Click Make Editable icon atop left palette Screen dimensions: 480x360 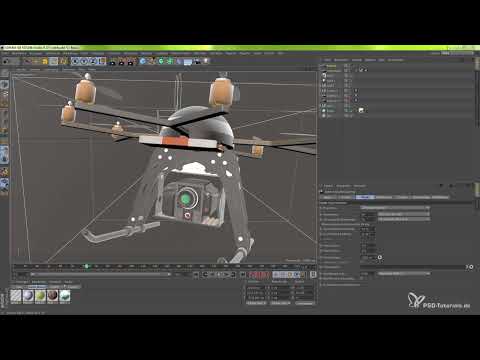coord(4,73)
